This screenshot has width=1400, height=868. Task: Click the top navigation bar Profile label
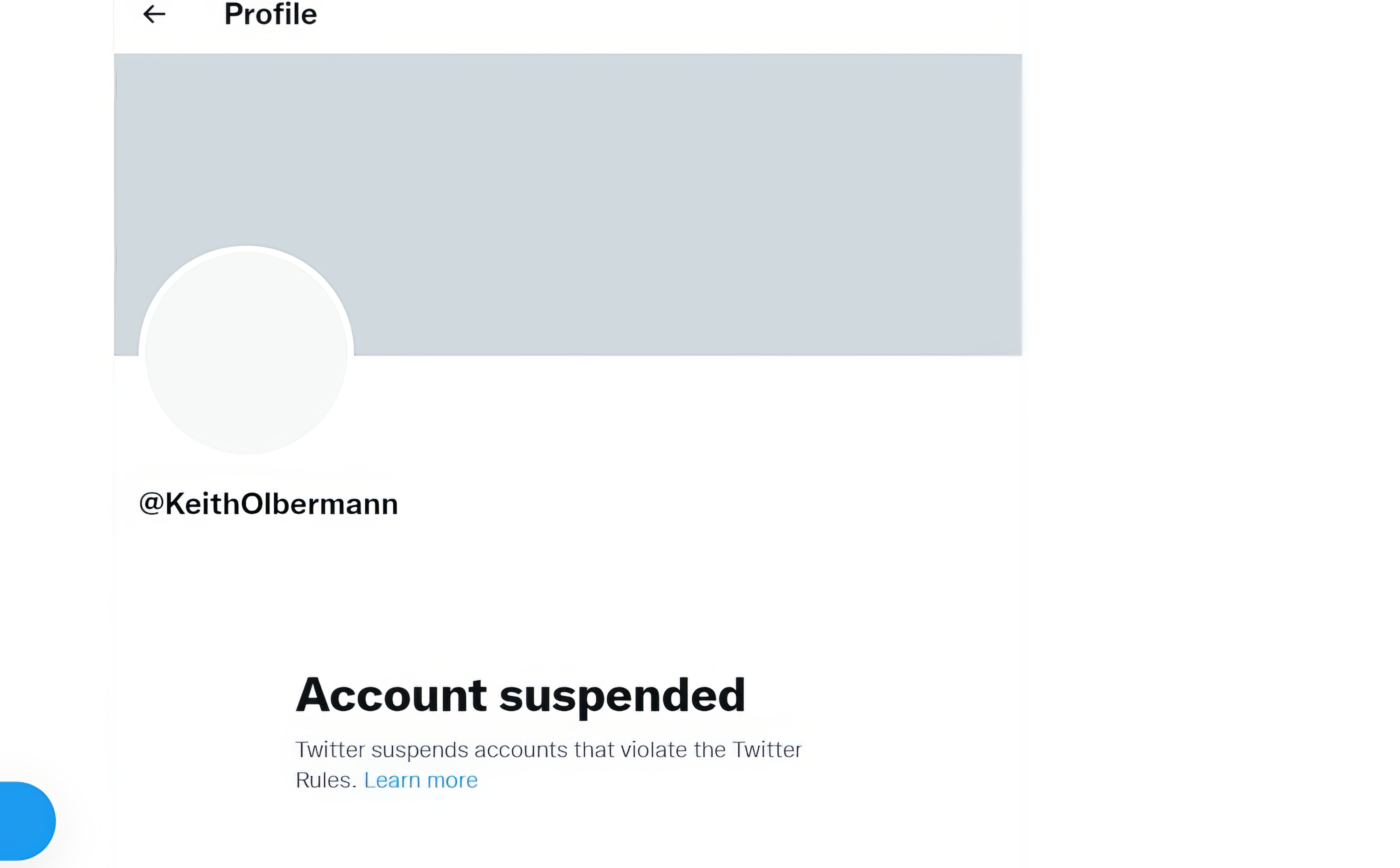270,14
